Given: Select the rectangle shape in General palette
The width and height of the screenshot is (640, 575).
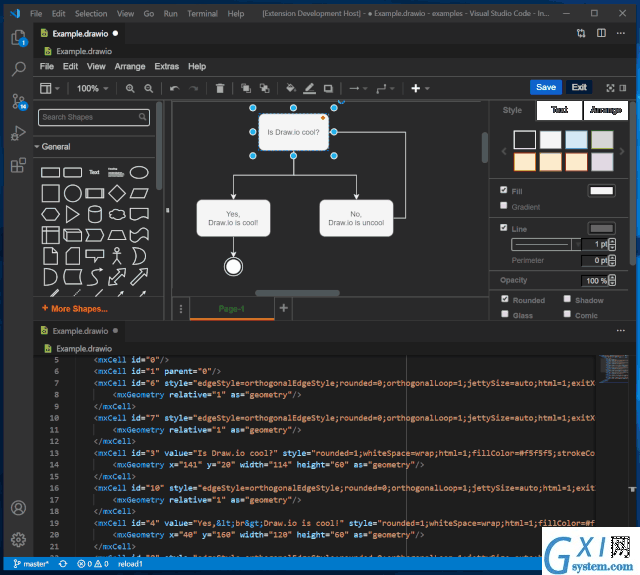Looking at the screenshot, I should click(x=50, y=173).
